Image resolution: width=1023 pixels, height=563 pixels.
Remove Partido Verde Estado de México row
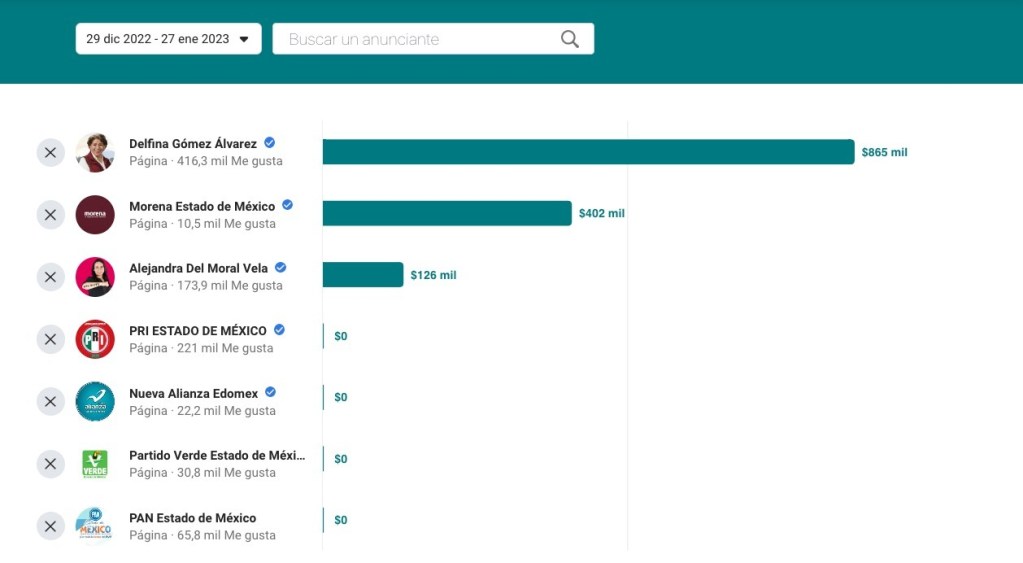(51, 464)
